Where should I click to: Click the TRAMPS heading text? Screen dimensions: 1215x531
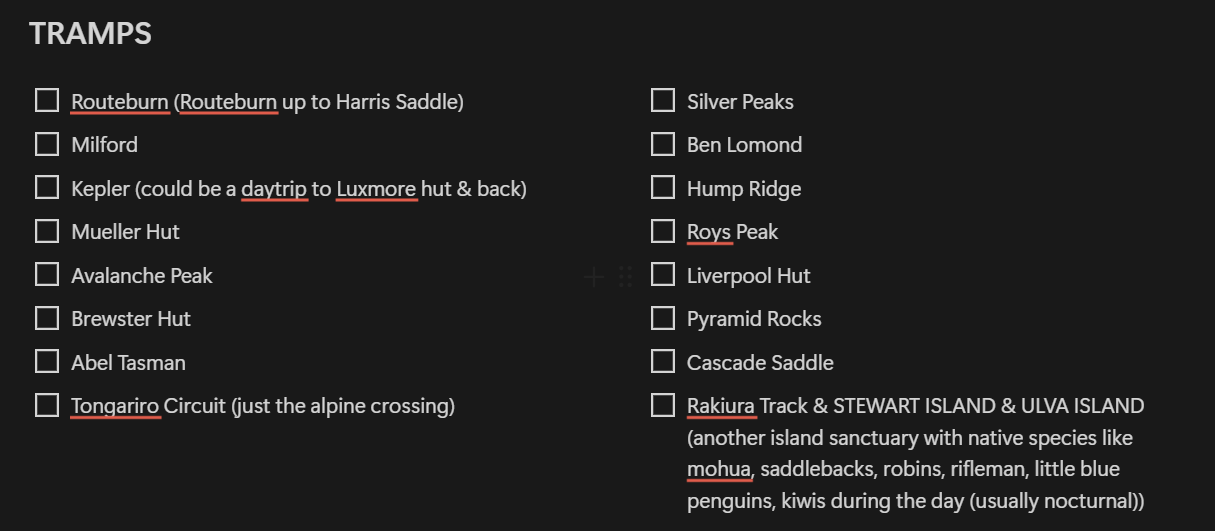coord(91,33)
